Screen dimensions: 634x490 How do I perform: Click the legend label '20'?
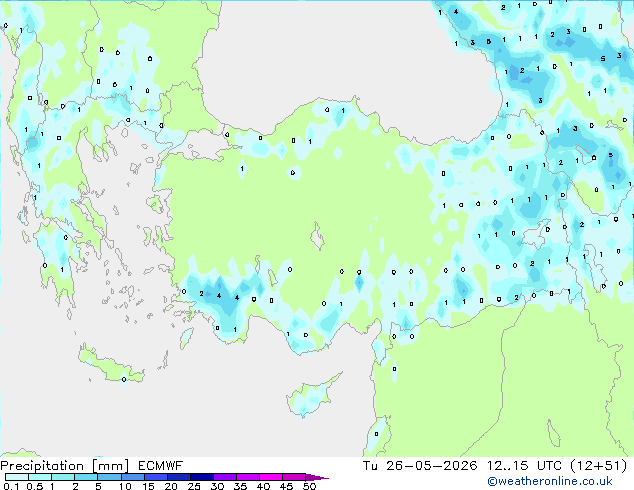[x=171, y=486]
